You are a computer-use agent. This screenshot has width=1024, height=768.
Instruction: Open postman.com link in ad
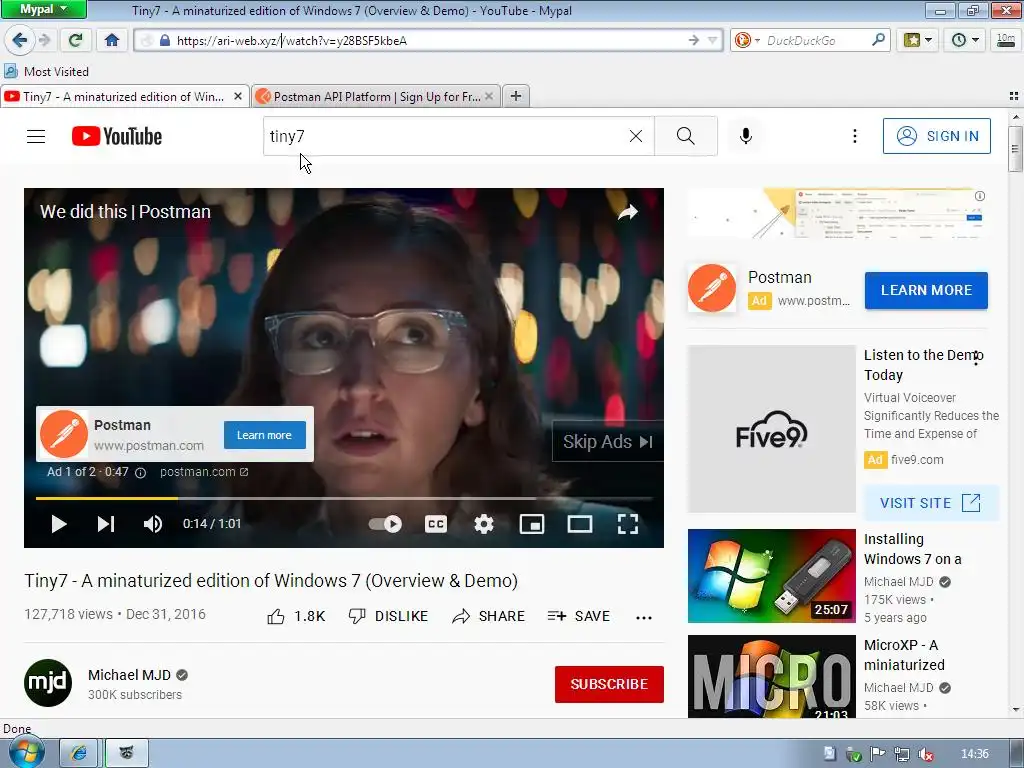point(204,472)
